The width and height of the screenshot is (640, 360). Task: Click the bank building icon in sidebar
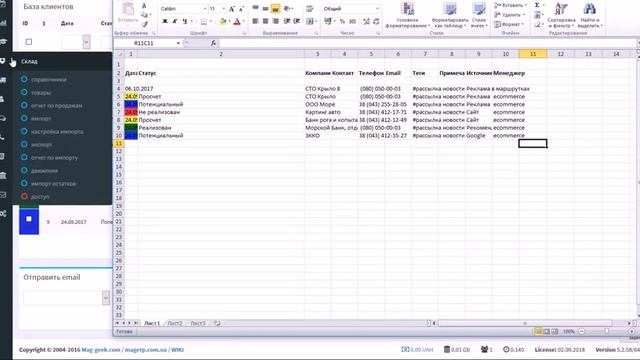click(3, 176)
